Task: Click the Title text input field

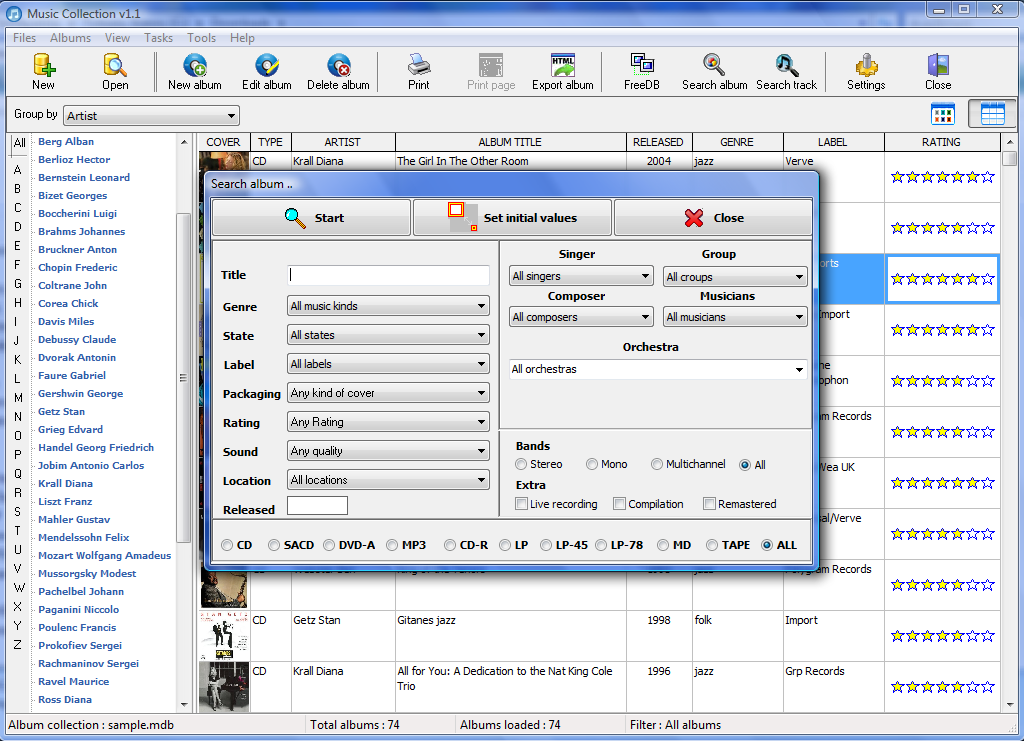Action: click(388, 275)
